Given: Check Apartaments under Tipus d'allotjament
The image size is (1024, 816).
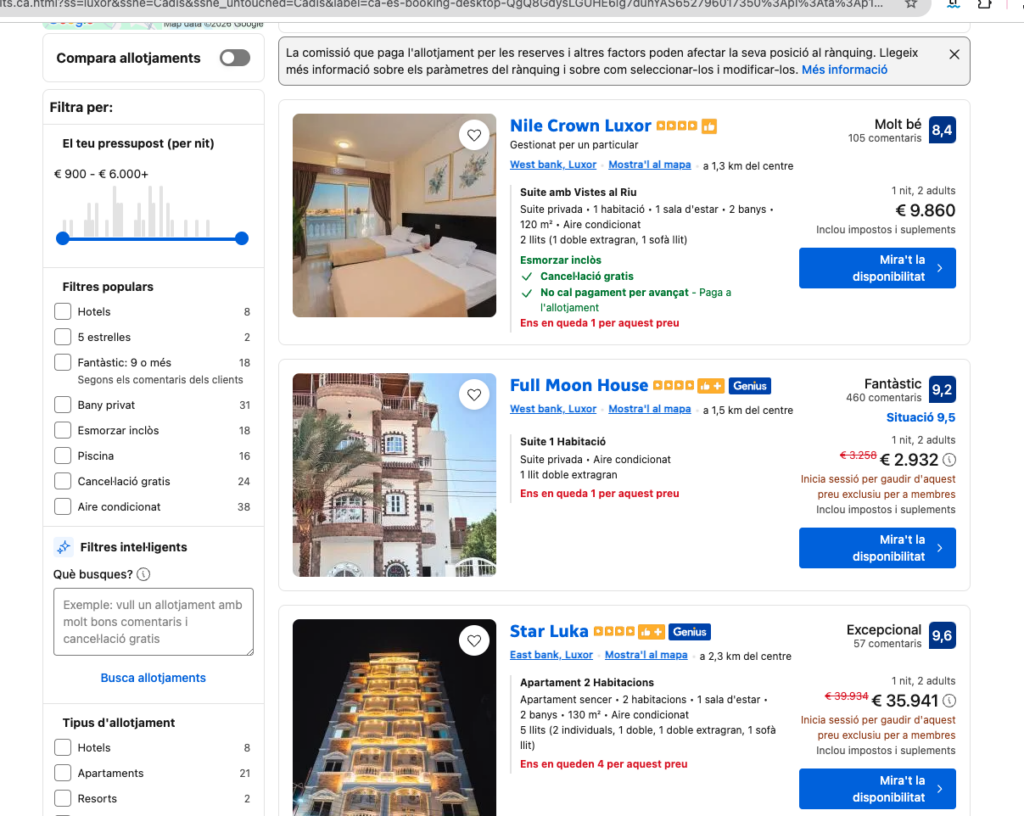Looking at the screenshot, I should click(x=63, y=773).
